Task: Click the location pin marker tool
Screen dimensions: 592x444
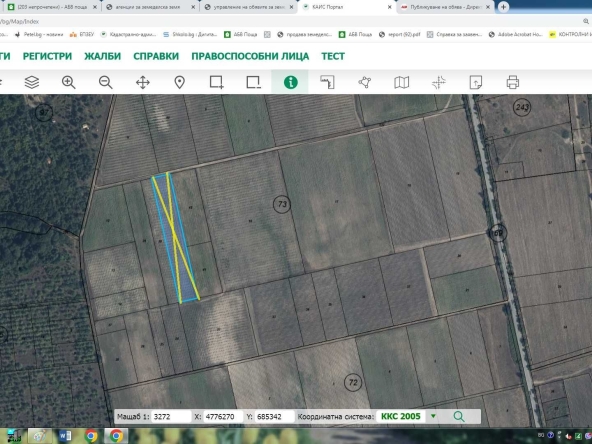Action: [x=179, y=82]
